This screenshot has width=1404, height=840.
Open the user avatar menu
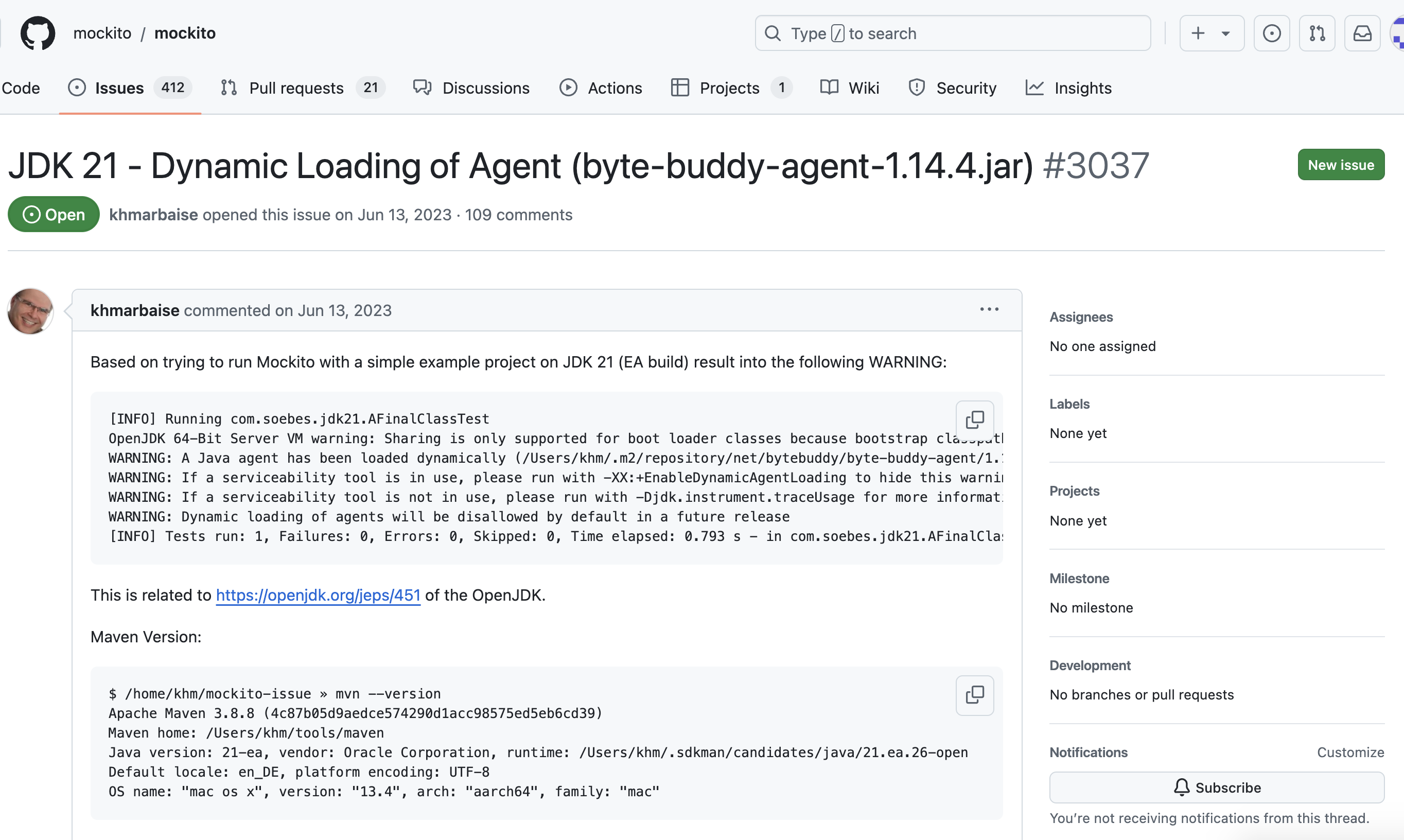[1397, 33]
